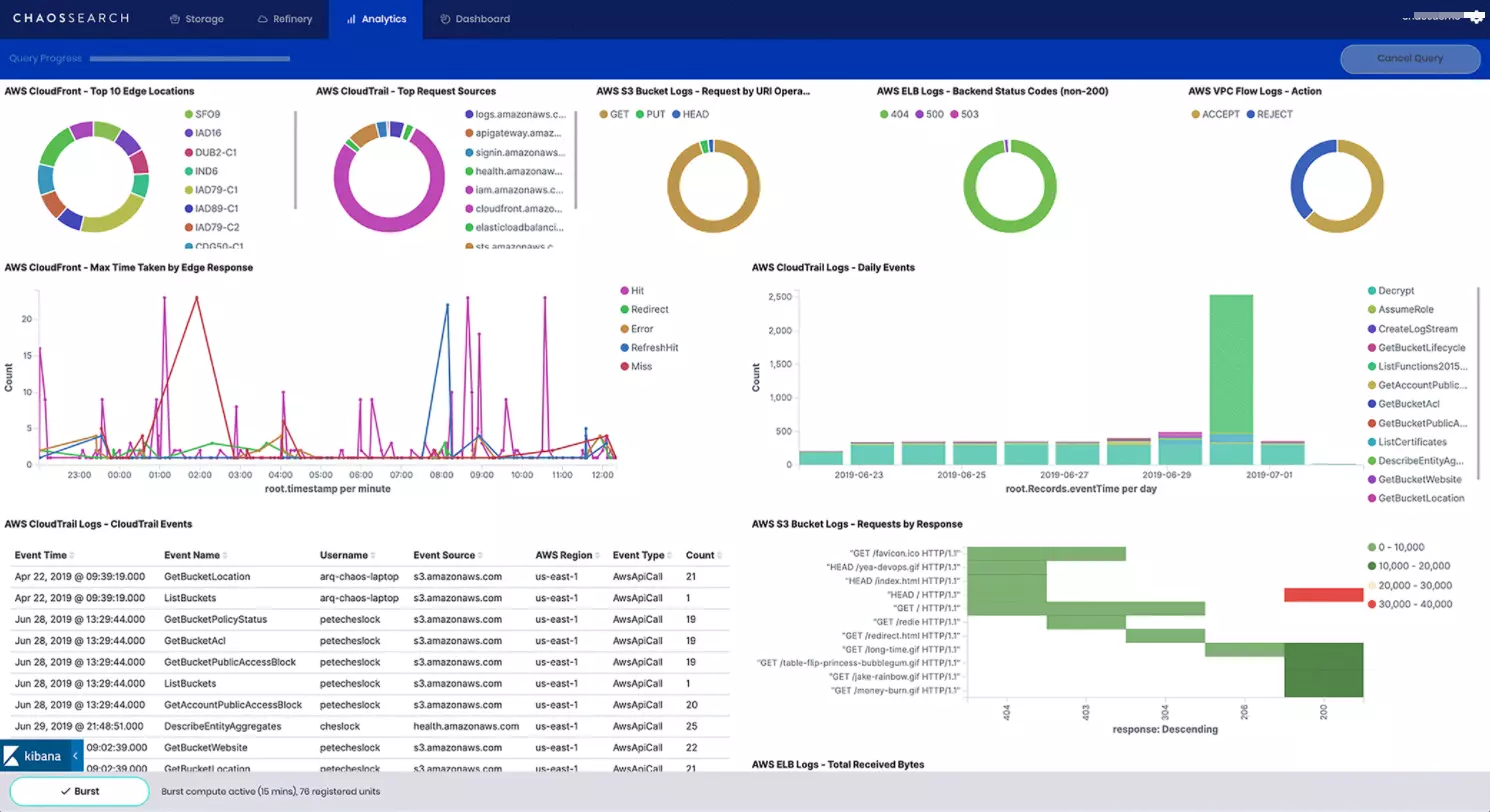
Task: Switch to the Refinery tab
Action: [x=285, y=19]
